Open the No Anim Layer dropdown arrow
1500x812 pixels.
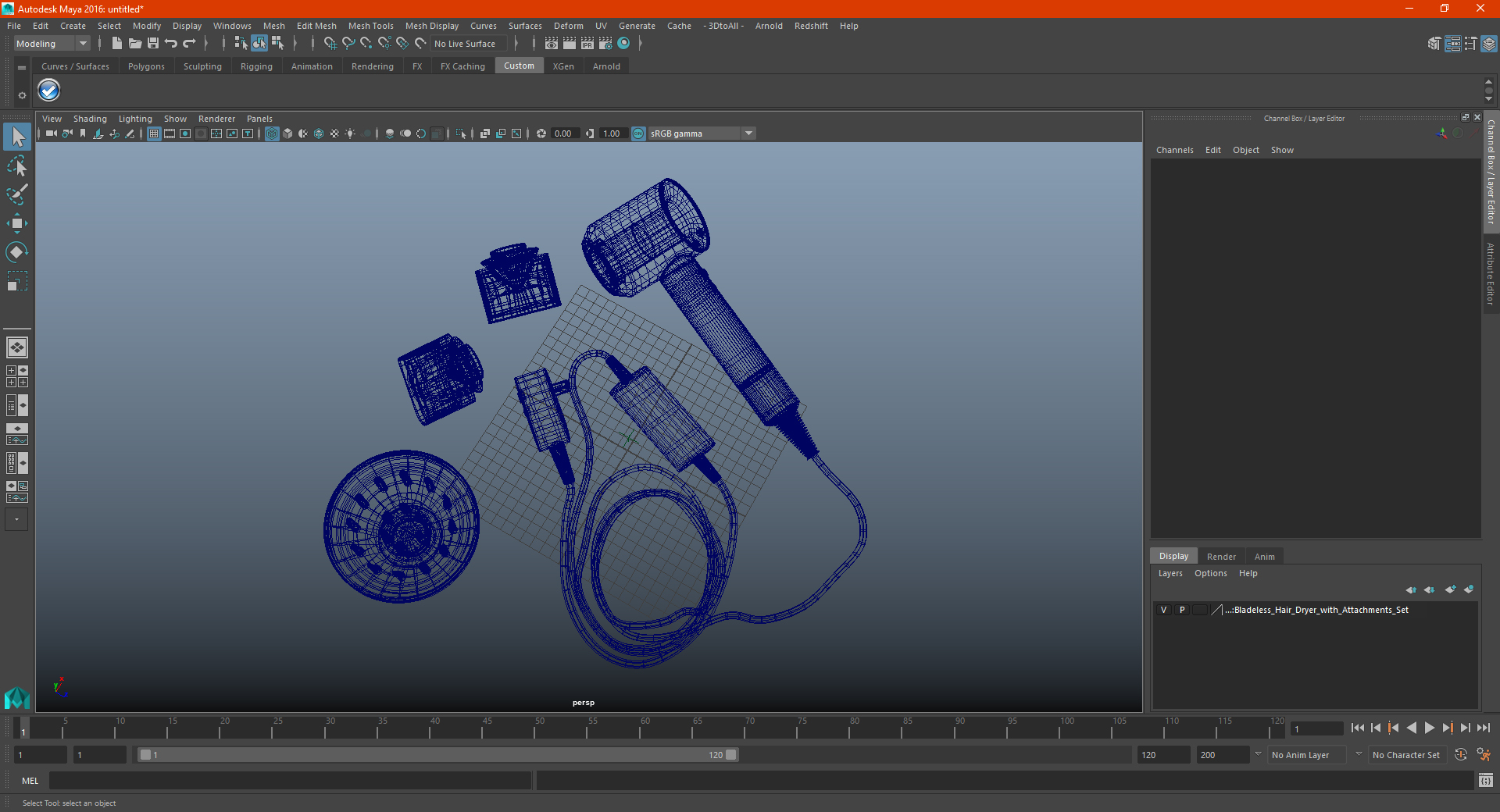(1258, 754)
